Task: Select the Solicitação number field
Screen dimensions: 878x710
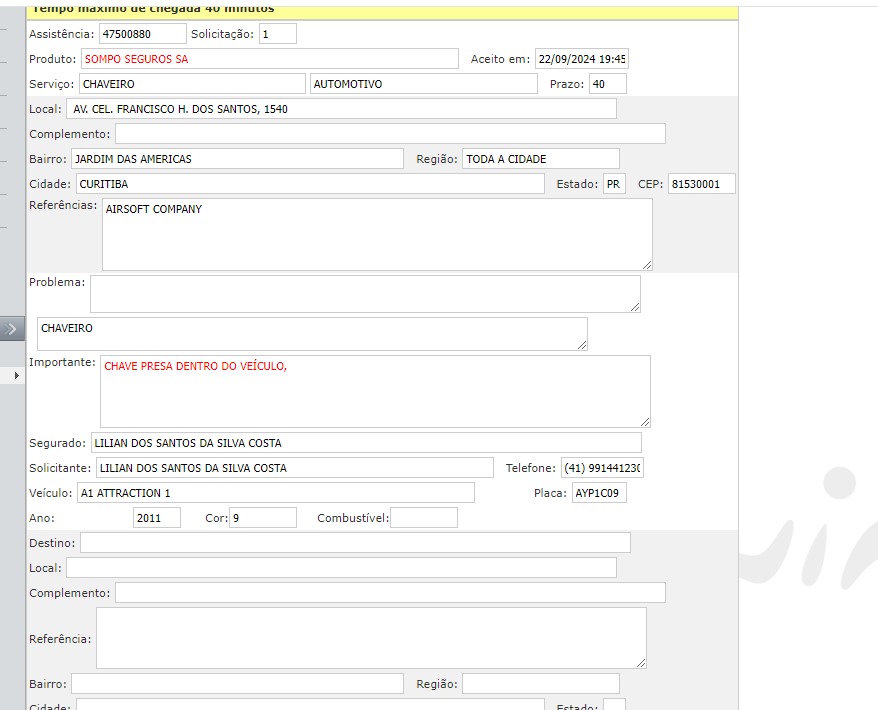Action: point(277,34)
